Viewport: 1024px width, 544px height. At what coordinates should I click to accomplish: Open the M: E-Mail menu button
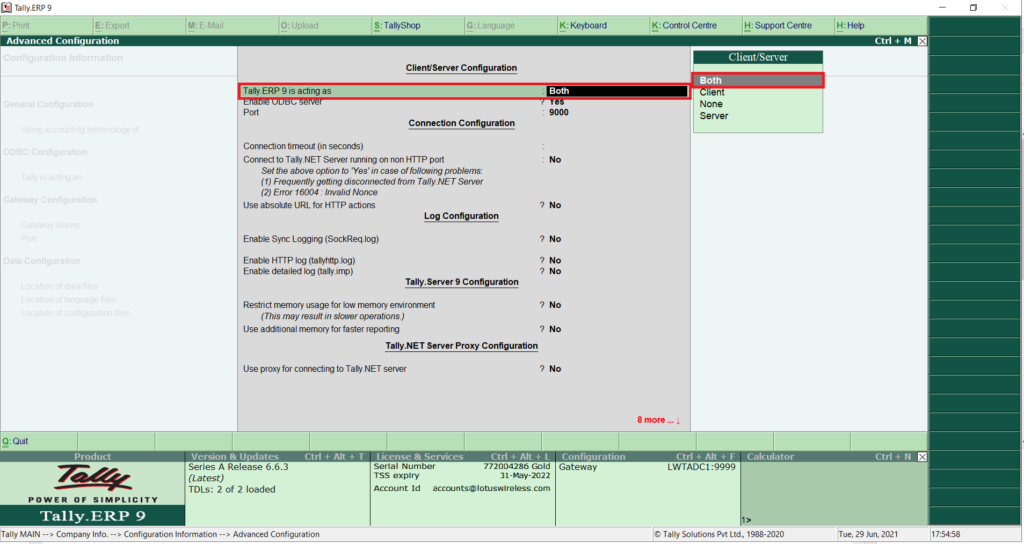232,25
